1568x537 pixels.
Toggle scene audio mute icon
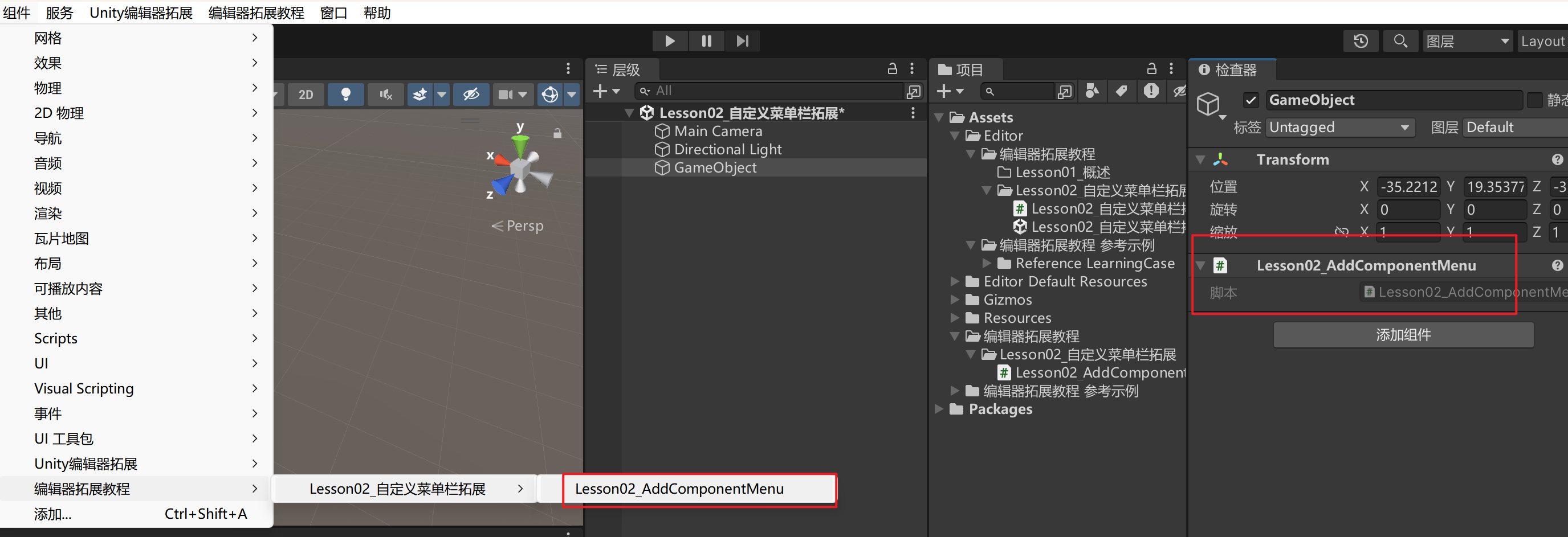point(385,95)
